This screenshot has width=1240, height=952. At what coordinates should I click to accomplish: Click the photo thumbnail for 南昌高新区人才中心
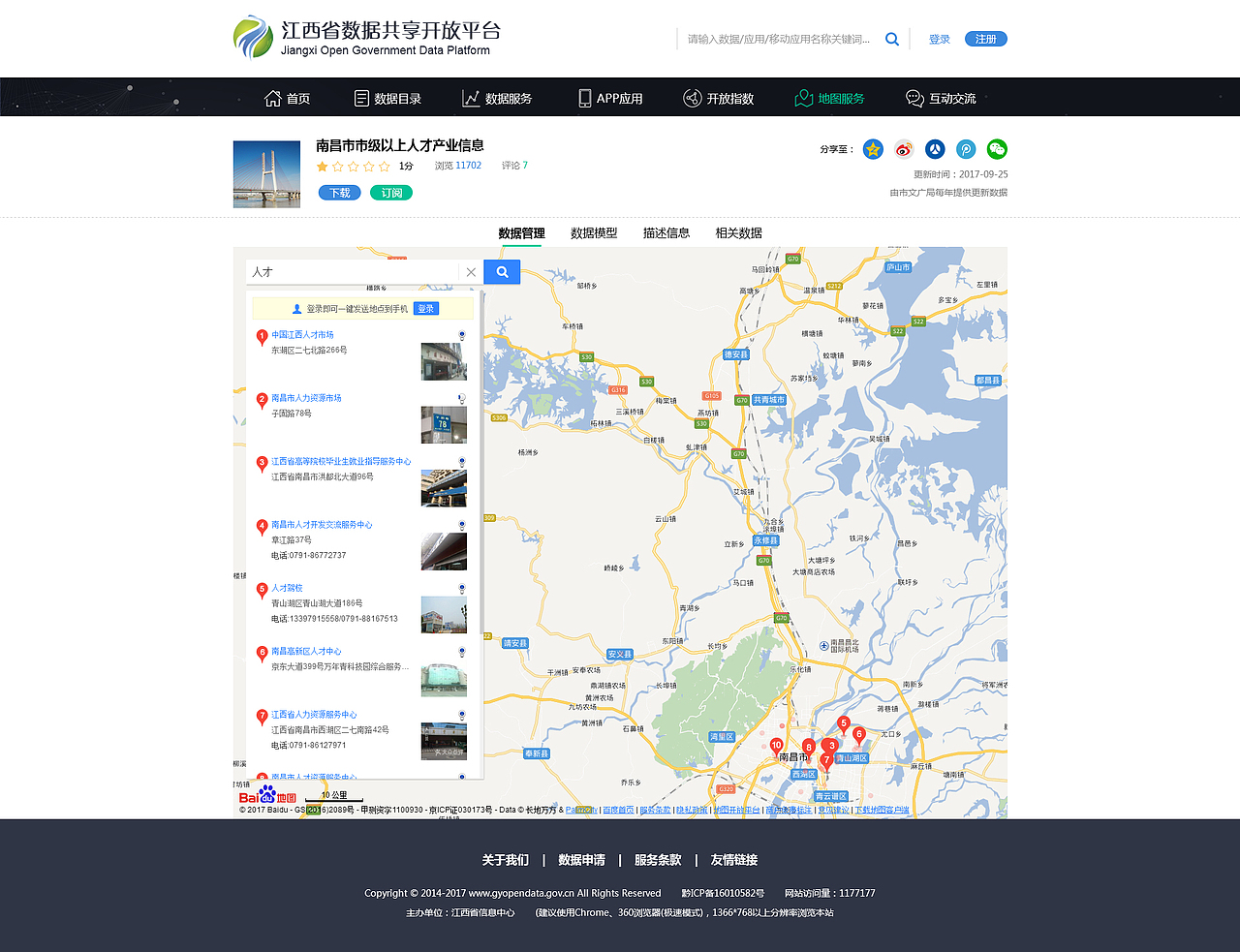pos(444,679)
